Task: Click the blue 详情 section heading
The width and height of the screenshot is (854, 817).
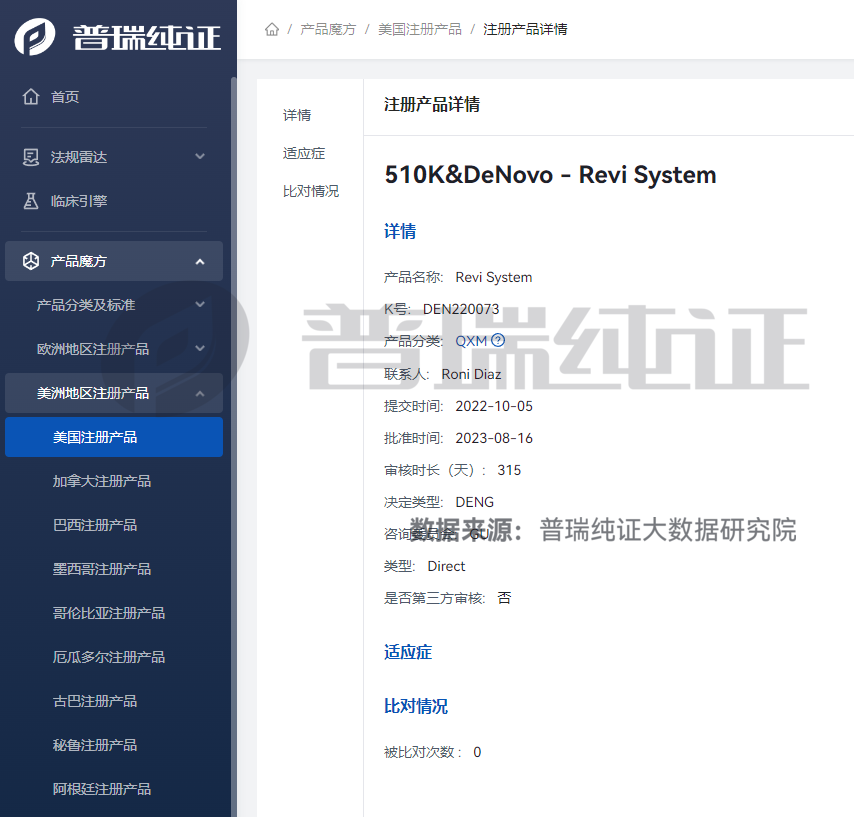Action: coord(400,231)
